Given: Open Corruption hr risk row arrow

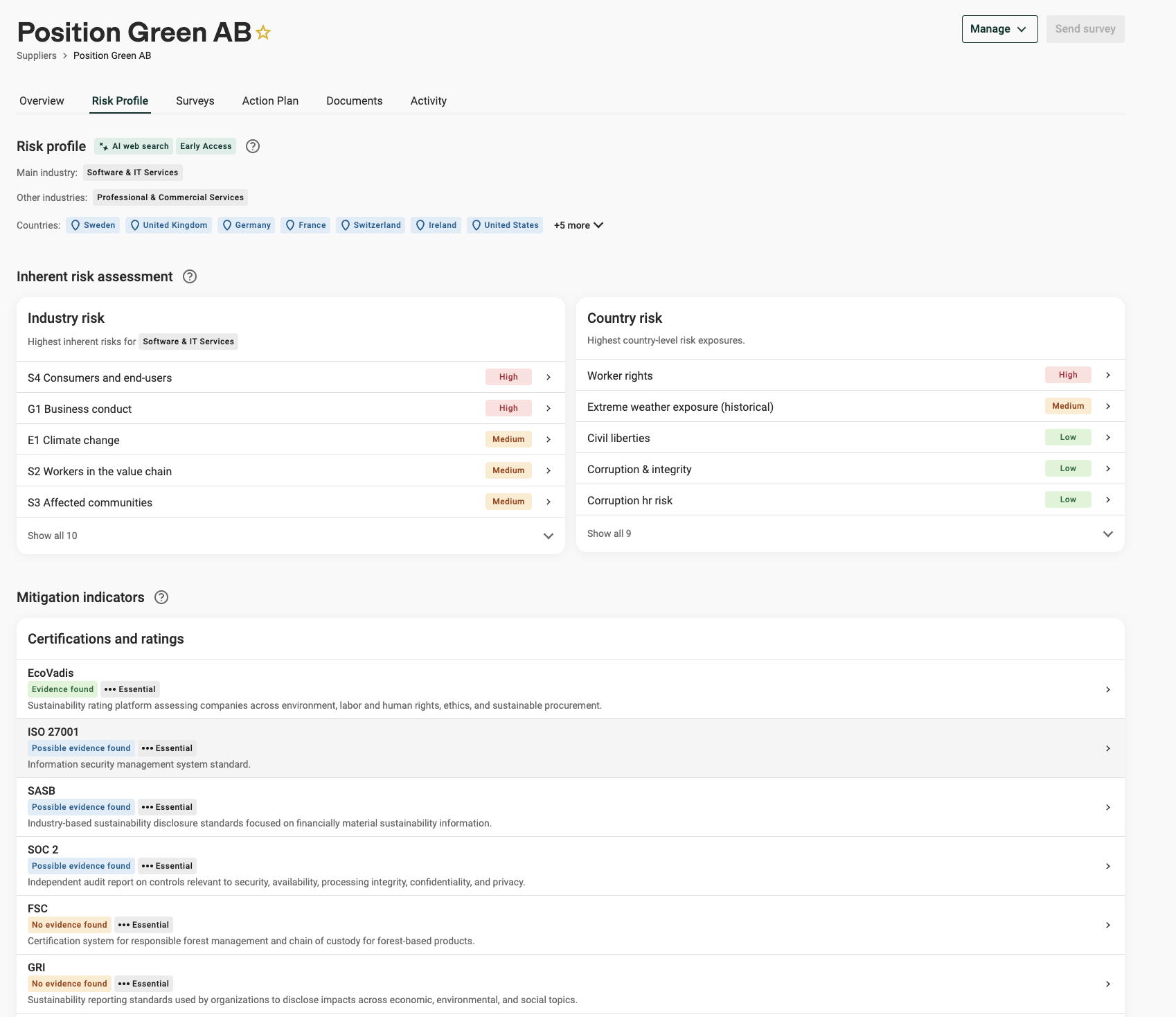Looking at the screenshot, I should pos(1108,499).
